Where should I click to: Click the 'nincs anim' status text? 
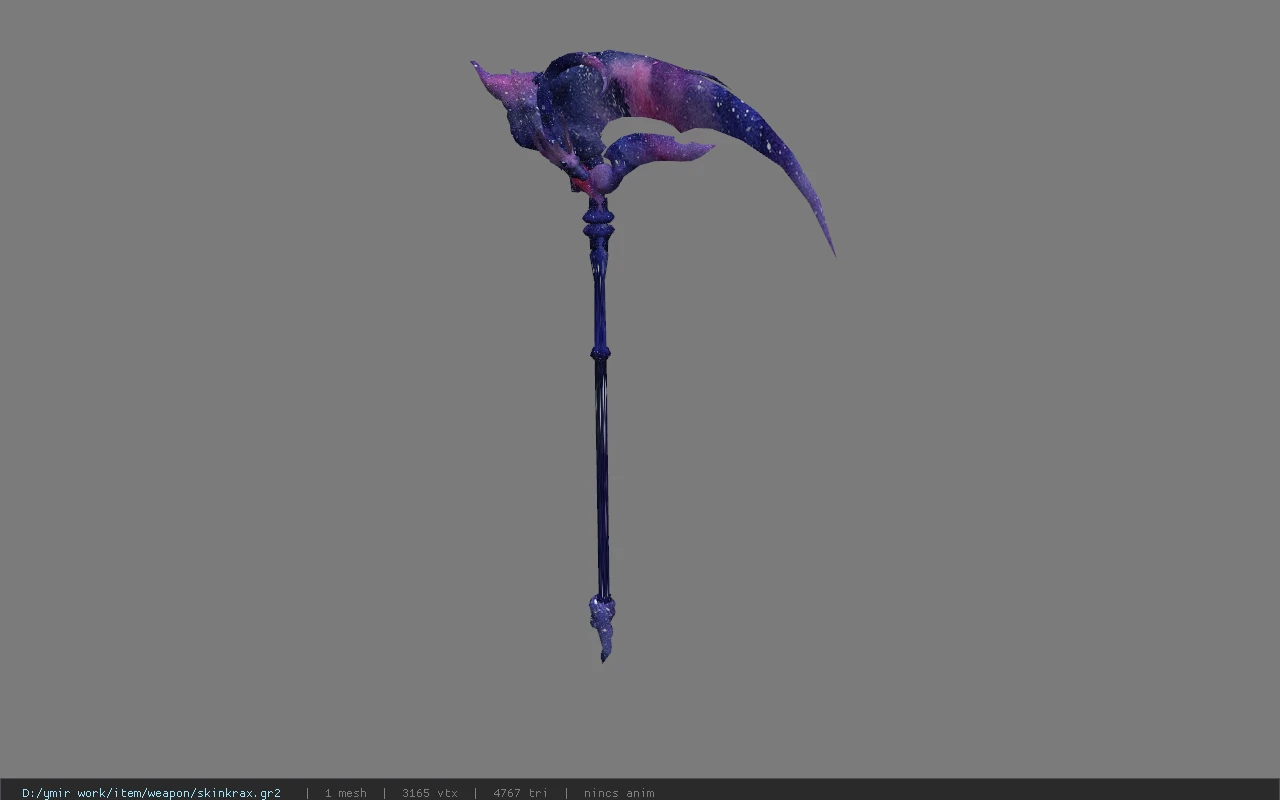tap(619, 793)
